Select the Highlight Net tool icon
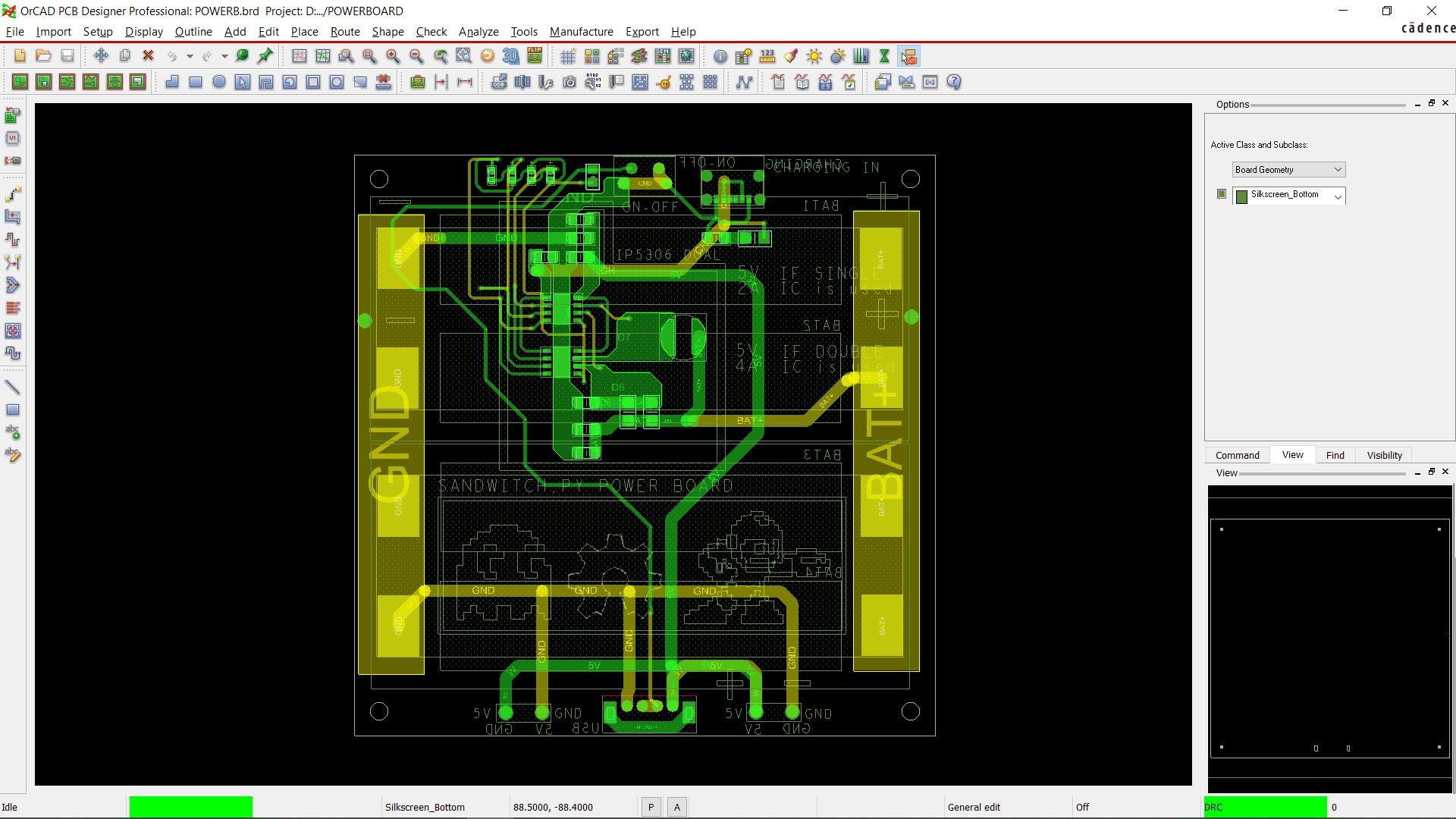 [814, 56]
